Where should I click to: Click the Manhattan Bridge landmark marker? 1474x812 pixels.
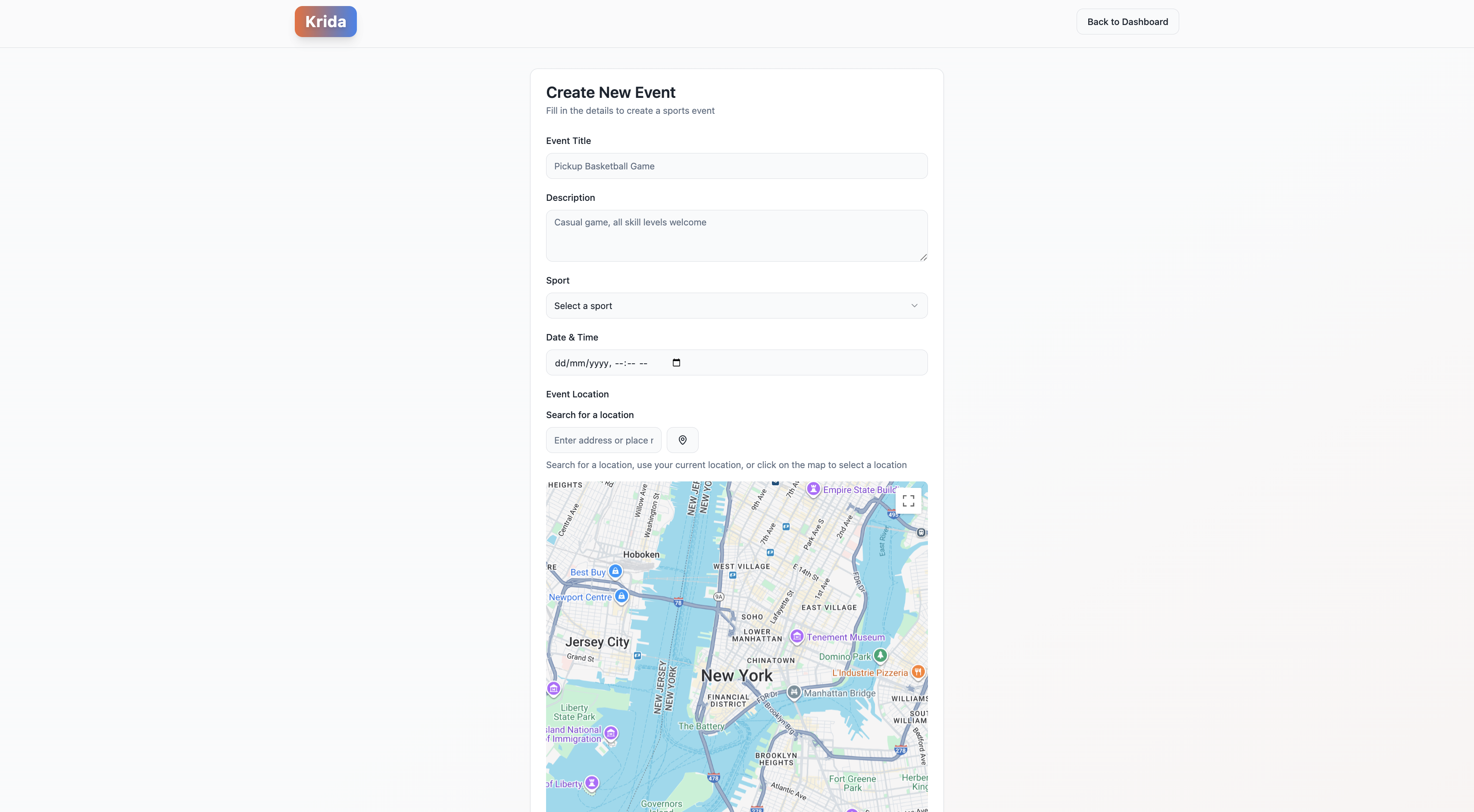pos(793,693)
